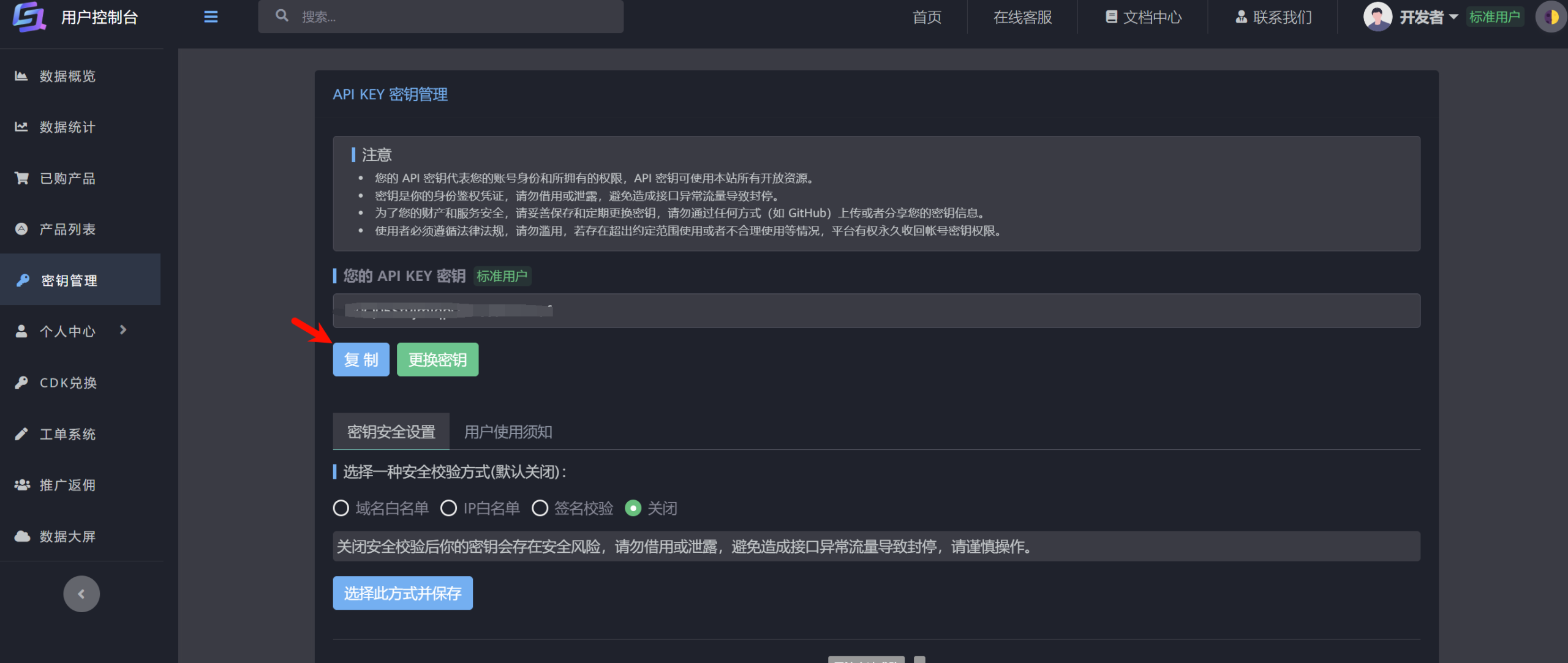Select the 数据统计 statistics icon
1568x663 pixels.
21,127
